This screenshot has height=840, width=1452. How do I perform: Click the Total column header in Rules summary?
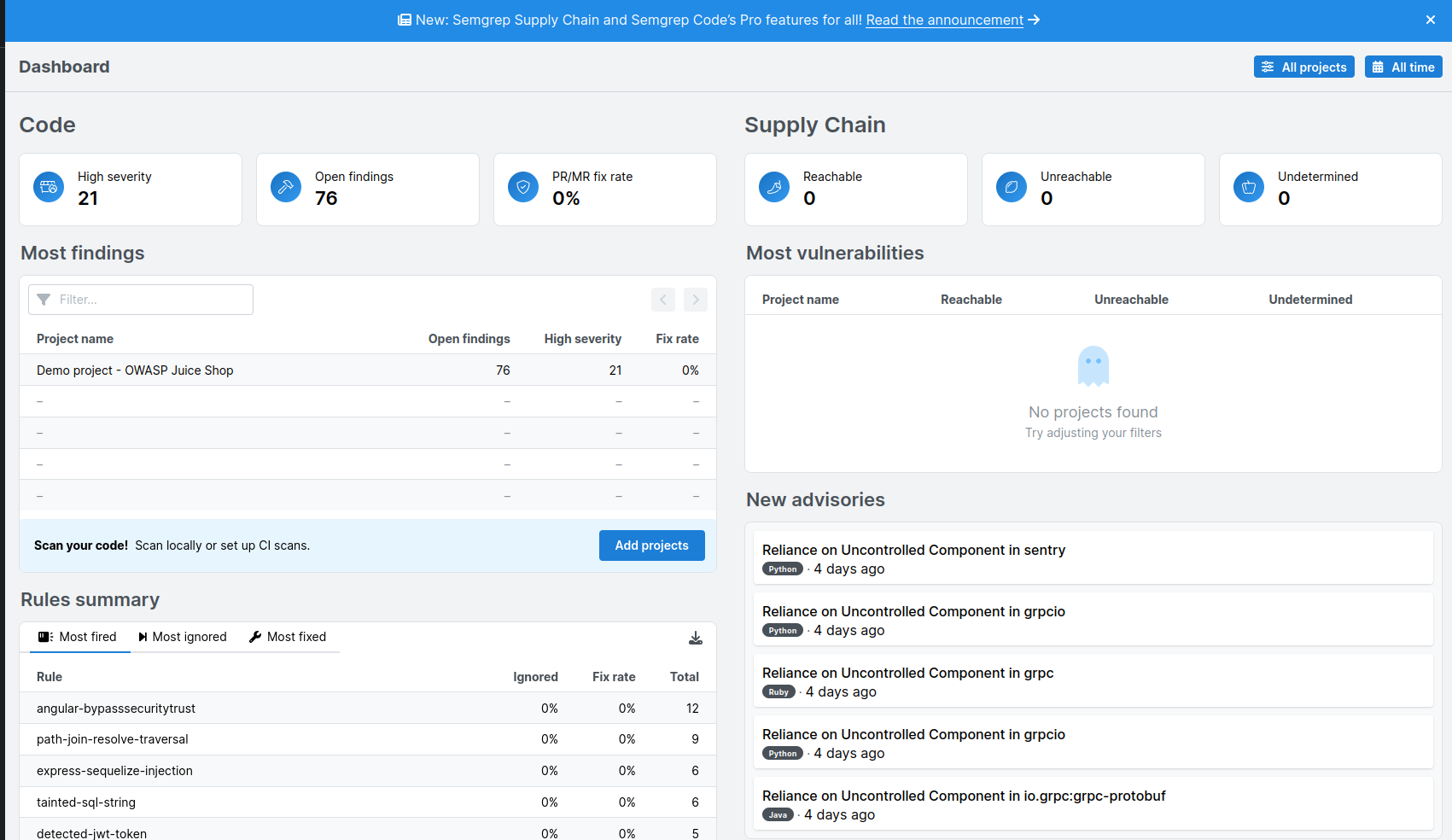685,677
